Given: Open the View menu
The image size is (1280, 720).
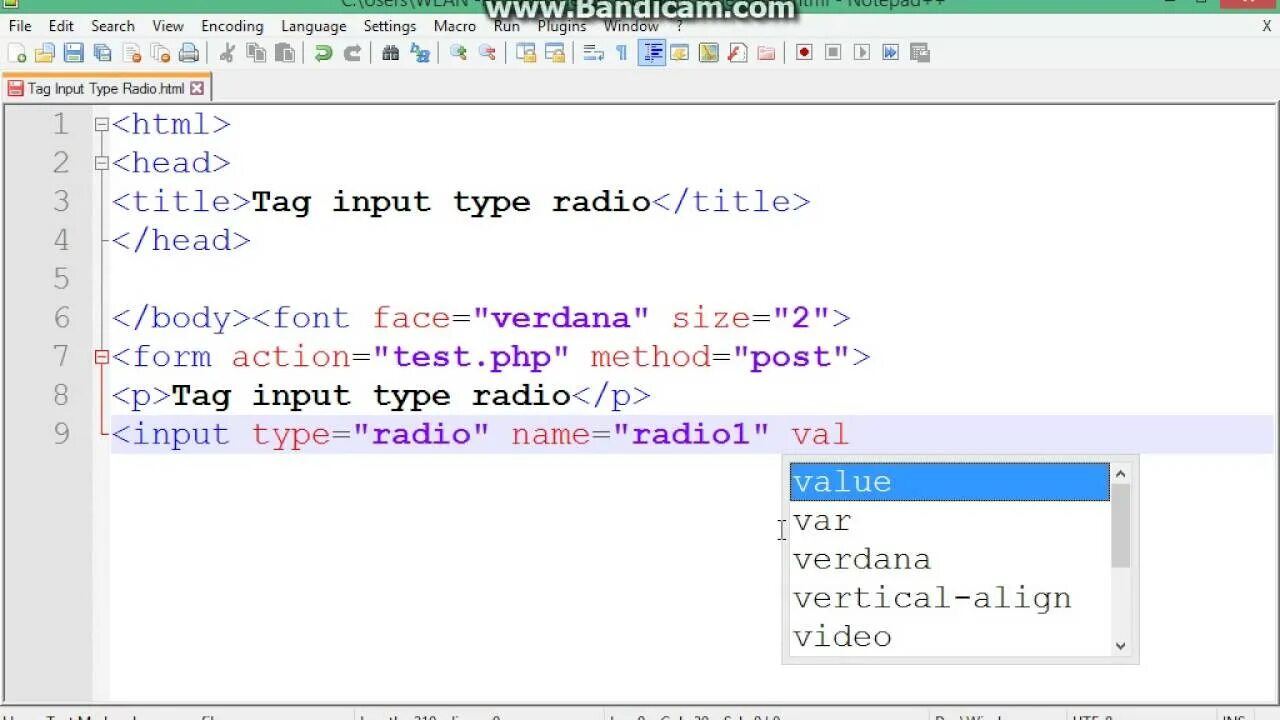Looking at the screenshot, I should pos(168,26).
